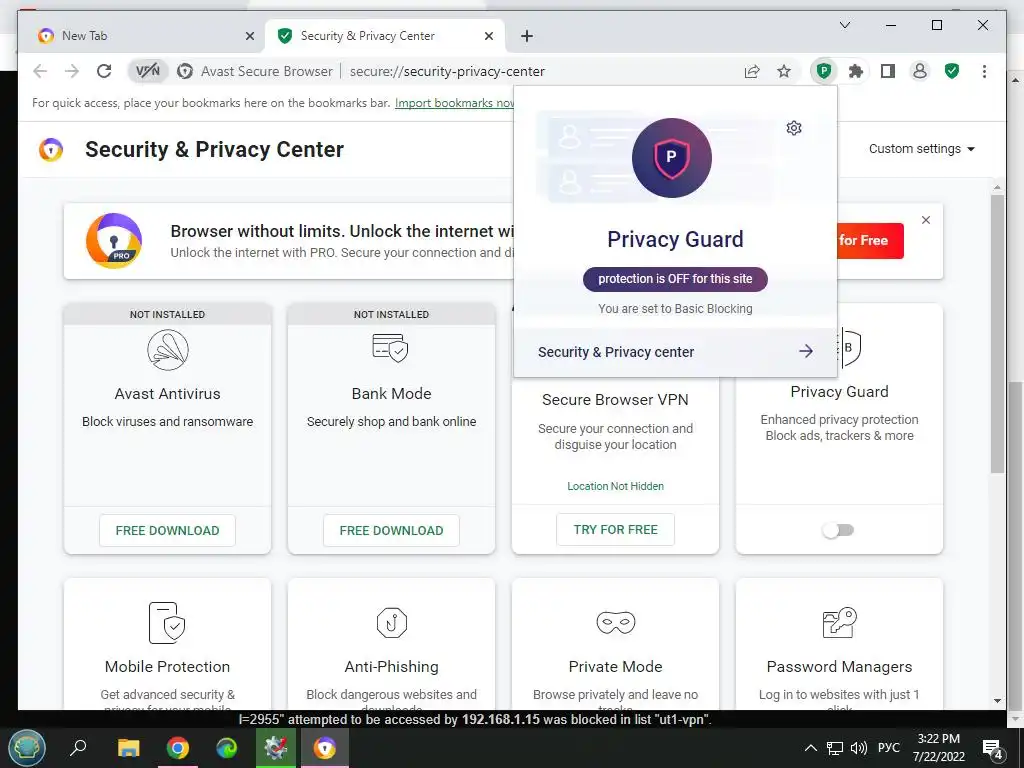Click TRY FOR FREE for Secure Browser VPN
1024x768 pixels.
pyautogui.click(x=615, y=530)
